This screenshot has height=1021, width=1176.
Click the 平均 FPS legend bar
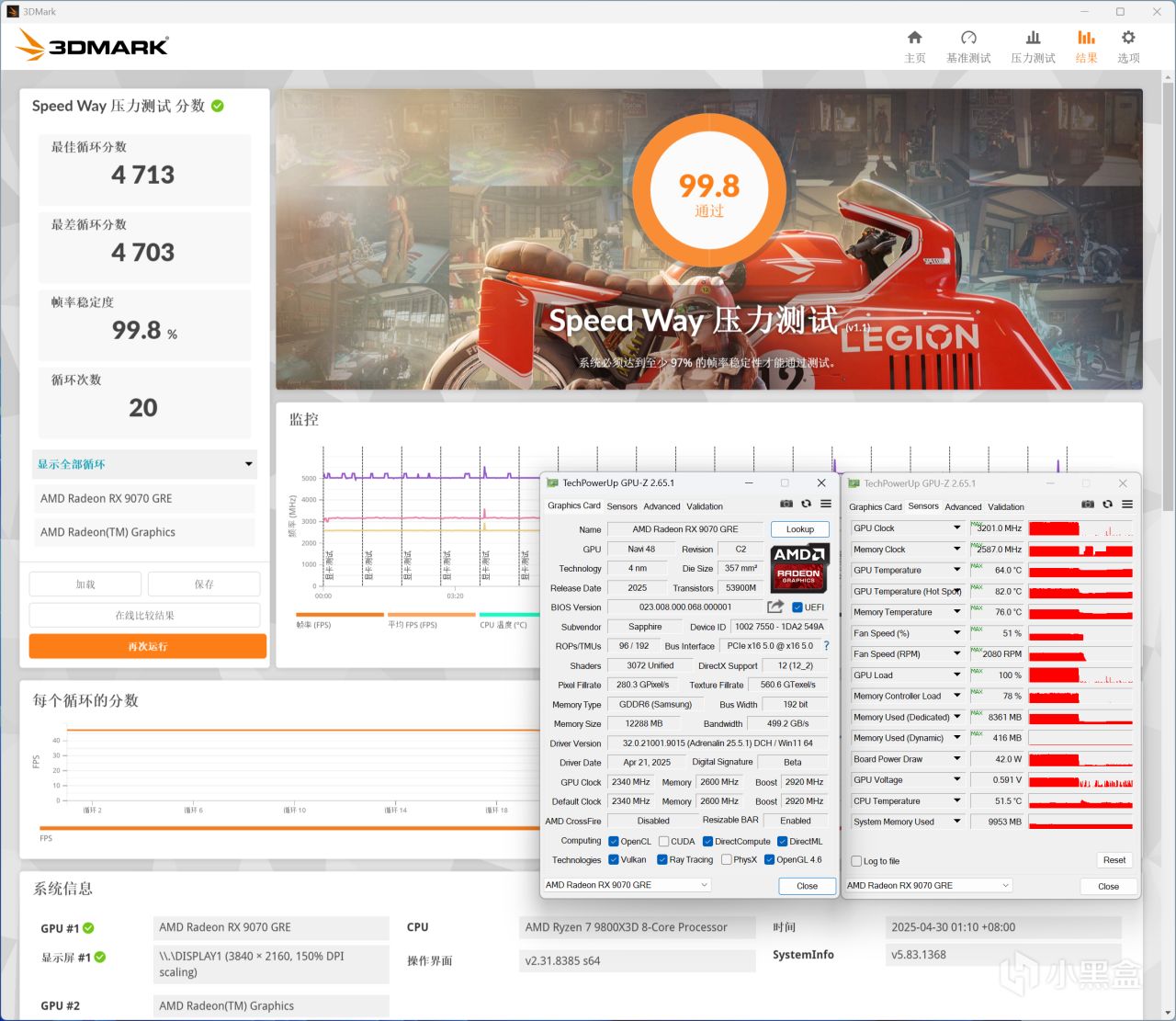pyautogui.click(x=431, y=615)
